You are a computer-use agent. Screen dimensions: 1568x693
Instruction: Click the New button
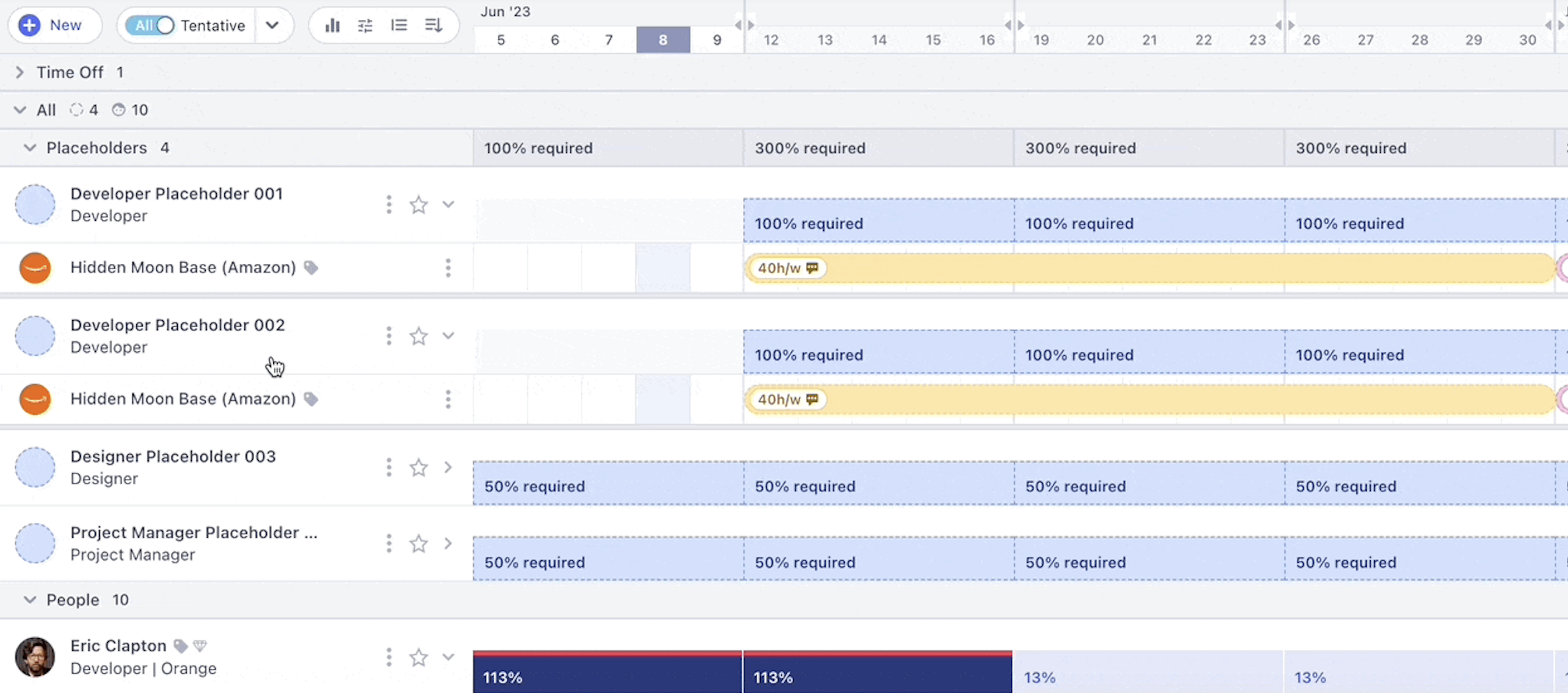[55, 25]
